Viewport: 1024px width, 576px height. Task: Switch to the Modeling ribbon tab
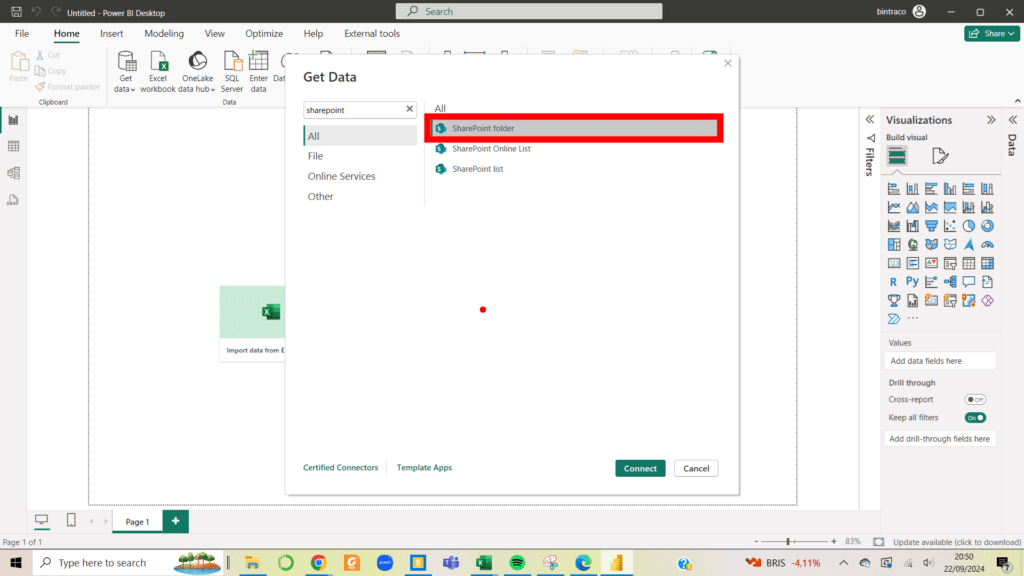click(x=163, y=33)
